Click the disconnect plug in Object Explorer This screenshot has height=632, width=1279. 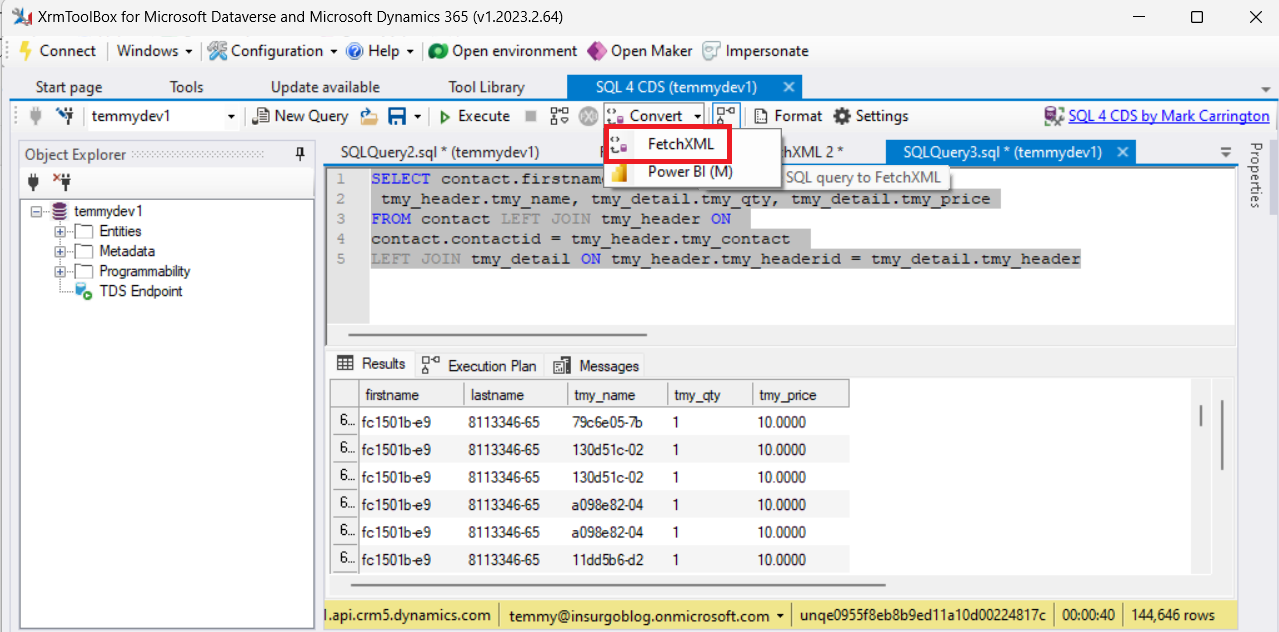click(61, 182)
